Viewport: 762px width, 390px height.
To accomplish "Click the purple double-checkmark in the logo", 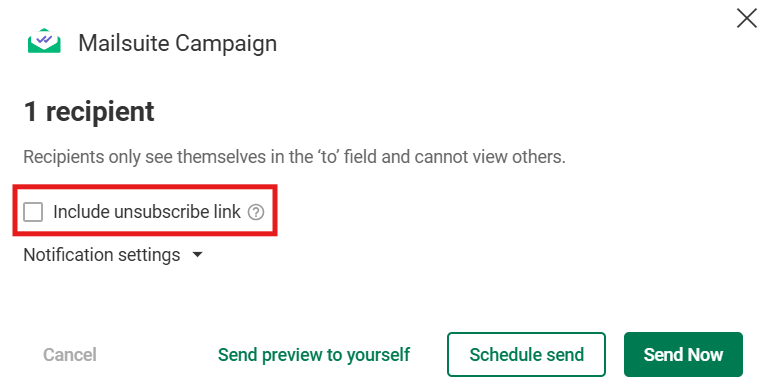I will tap(44, 39).
